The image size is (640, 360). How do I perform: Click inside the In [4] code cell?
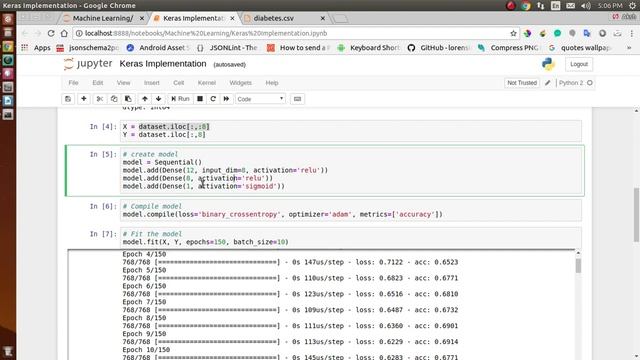[351, 131]
